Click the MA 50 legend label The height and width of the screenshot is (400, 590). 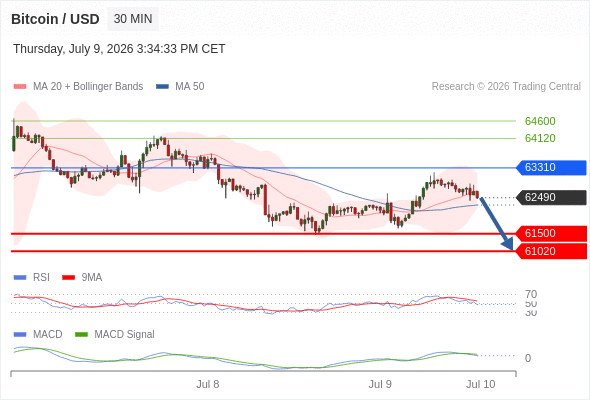[190, 87]
